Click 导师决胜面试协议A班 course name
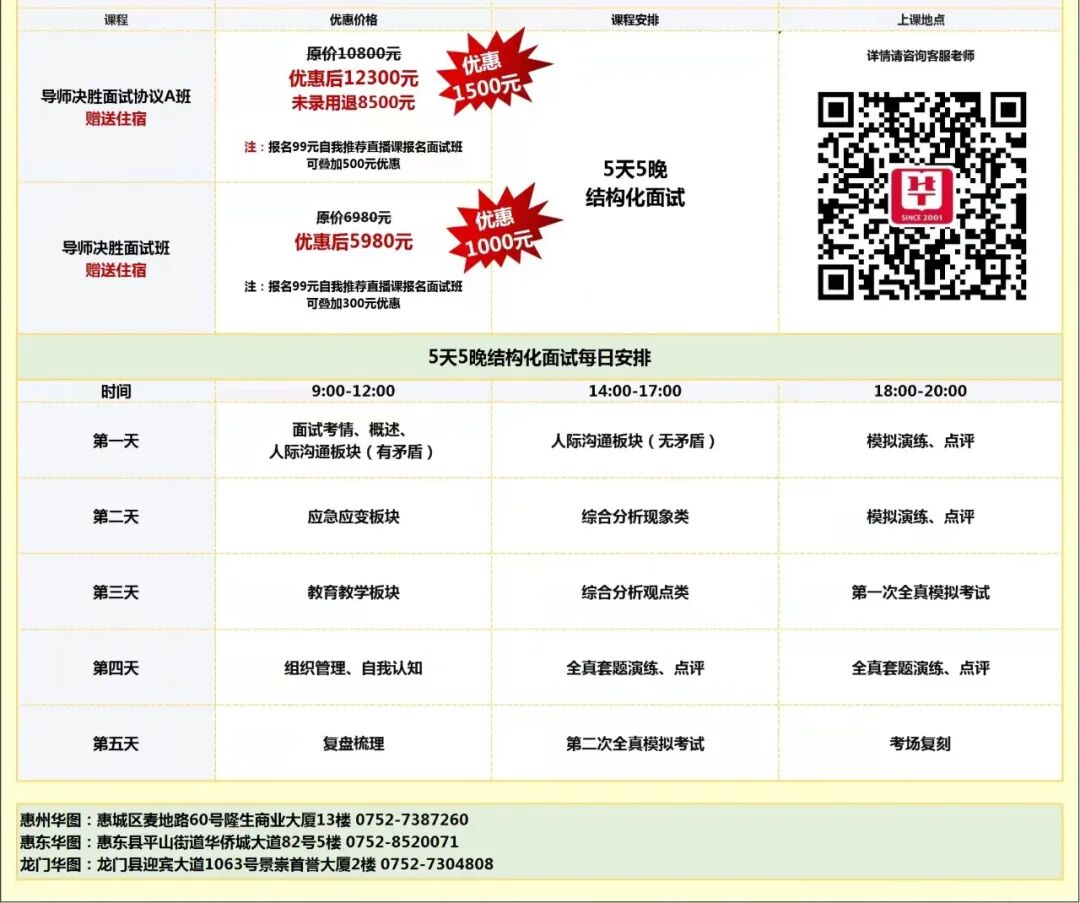The height and width of the screenshot is (903, 1080). [116, 96]
